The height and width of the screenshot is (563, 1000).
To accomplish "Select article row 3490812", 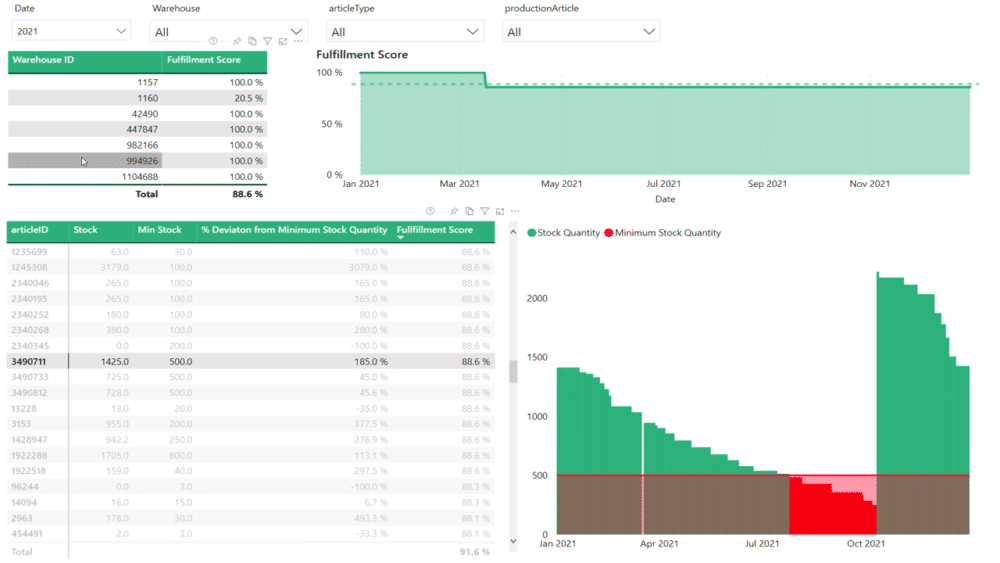I will coord(251,393).
